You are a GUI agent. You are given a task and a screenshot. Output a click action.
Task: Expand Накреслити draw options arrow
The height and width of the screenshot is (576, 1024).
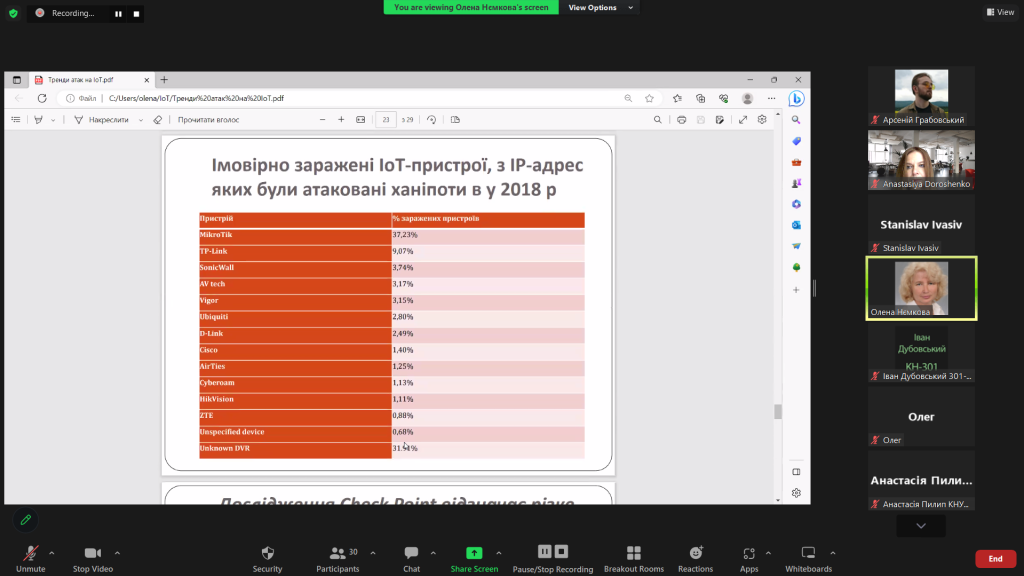tap(140, 120)
